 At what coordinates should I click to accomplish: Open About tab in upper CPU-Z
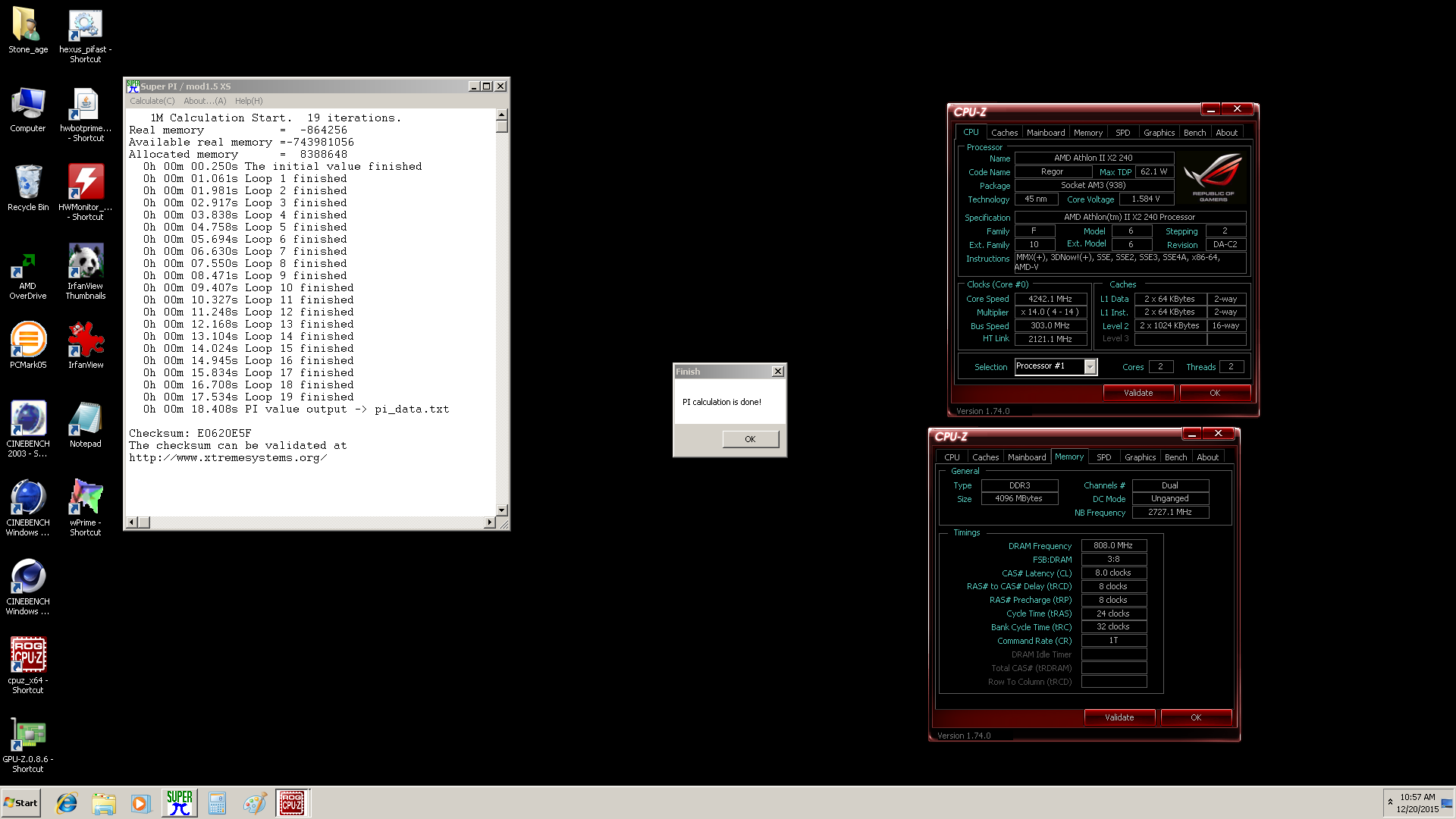(1226, 133)
